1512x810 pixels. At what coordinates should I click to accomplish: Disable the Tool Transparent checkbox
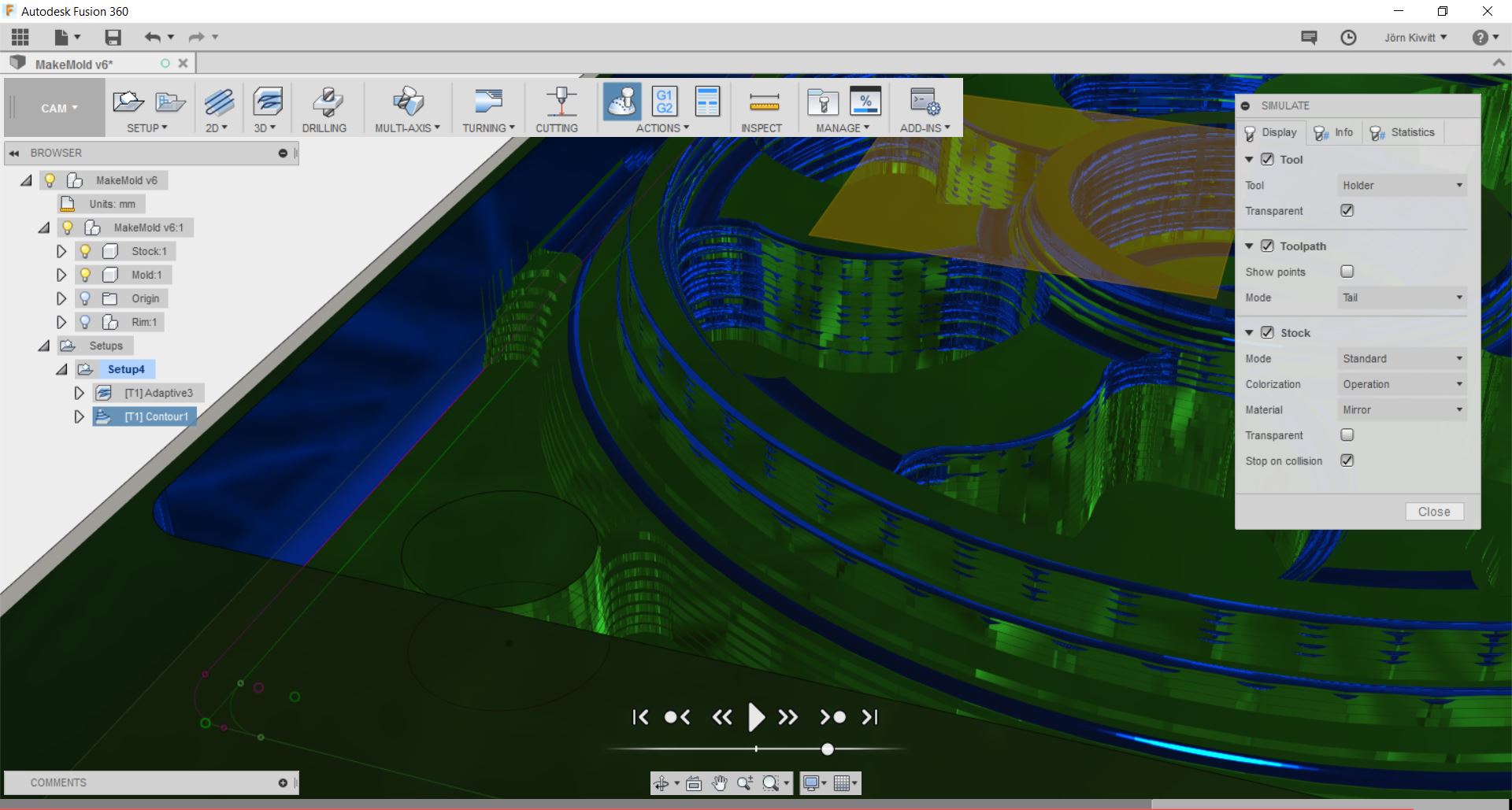[x=1347, y=210]
